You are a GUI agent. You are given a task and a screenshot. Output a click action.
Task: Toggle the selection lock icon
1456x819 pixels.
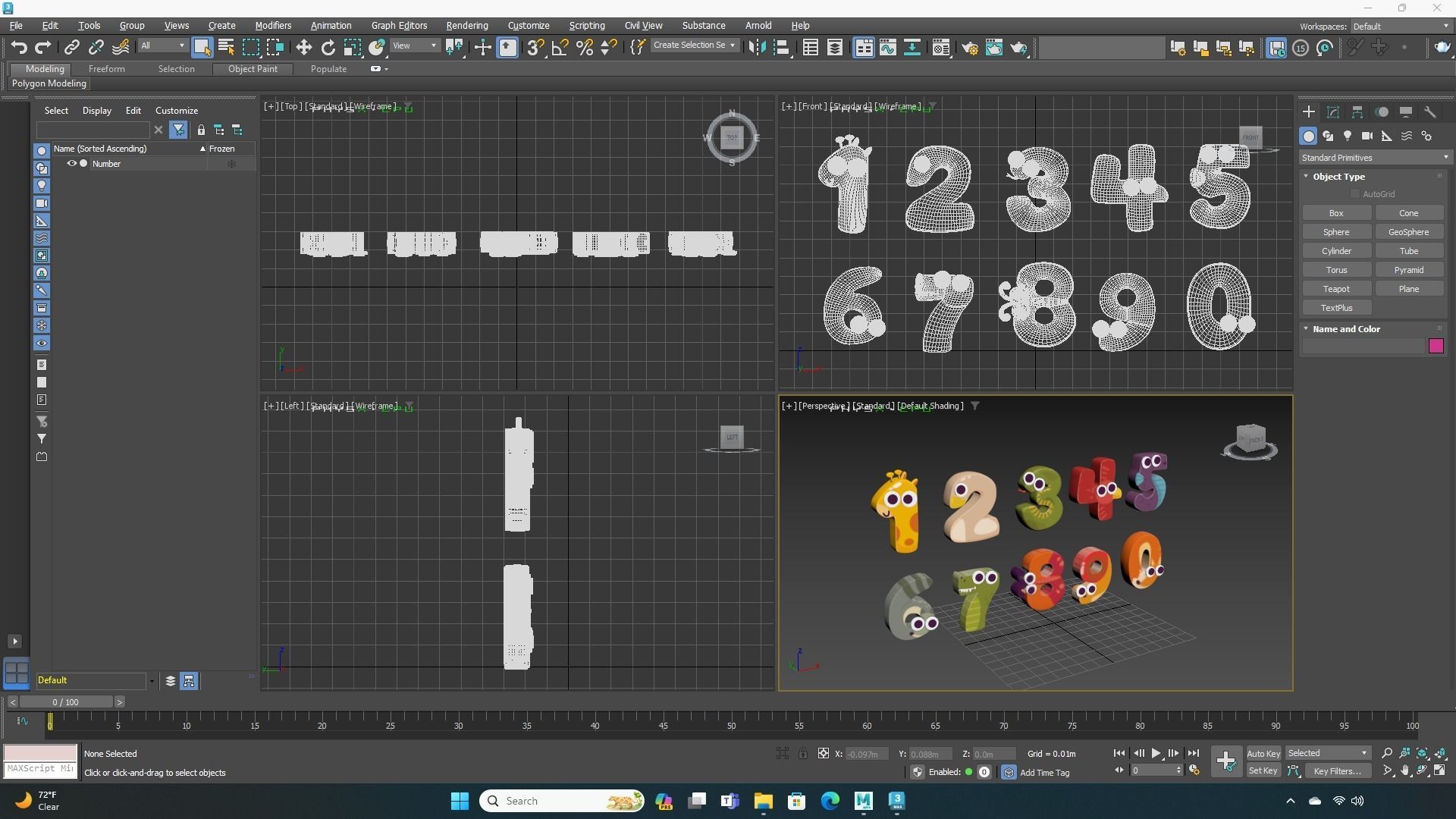pos(802,753)
